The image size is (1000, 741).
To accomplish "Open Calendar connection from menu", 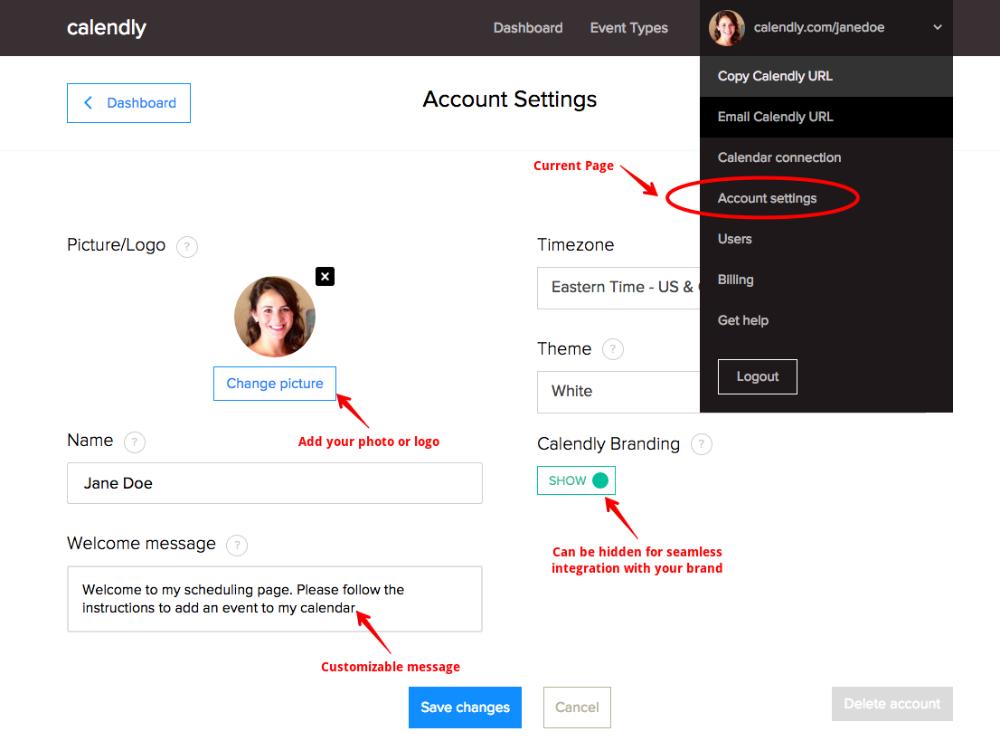I will coord(826,158).
